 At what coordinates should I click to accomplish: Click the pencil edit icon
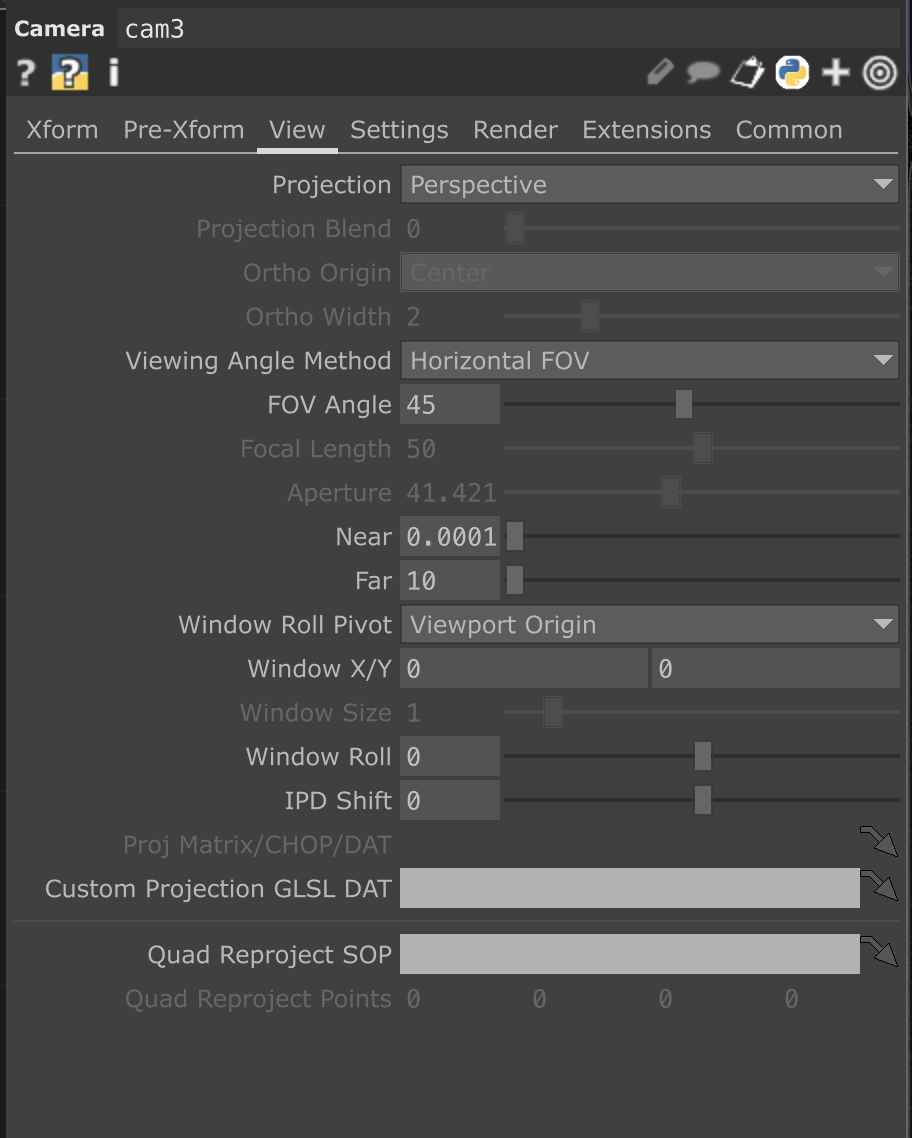click(660, 73)
